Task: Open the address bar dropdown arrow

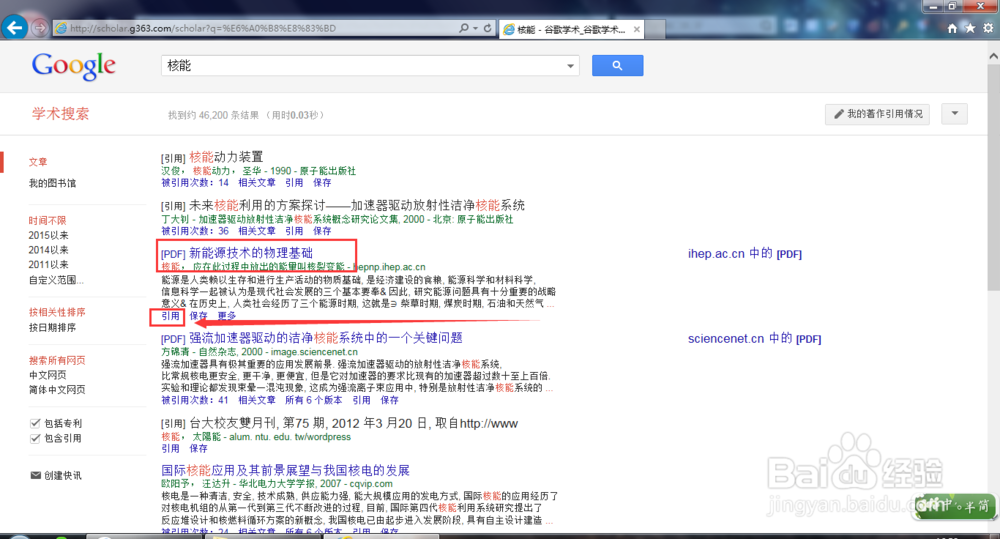Action: tap(476, 28)
